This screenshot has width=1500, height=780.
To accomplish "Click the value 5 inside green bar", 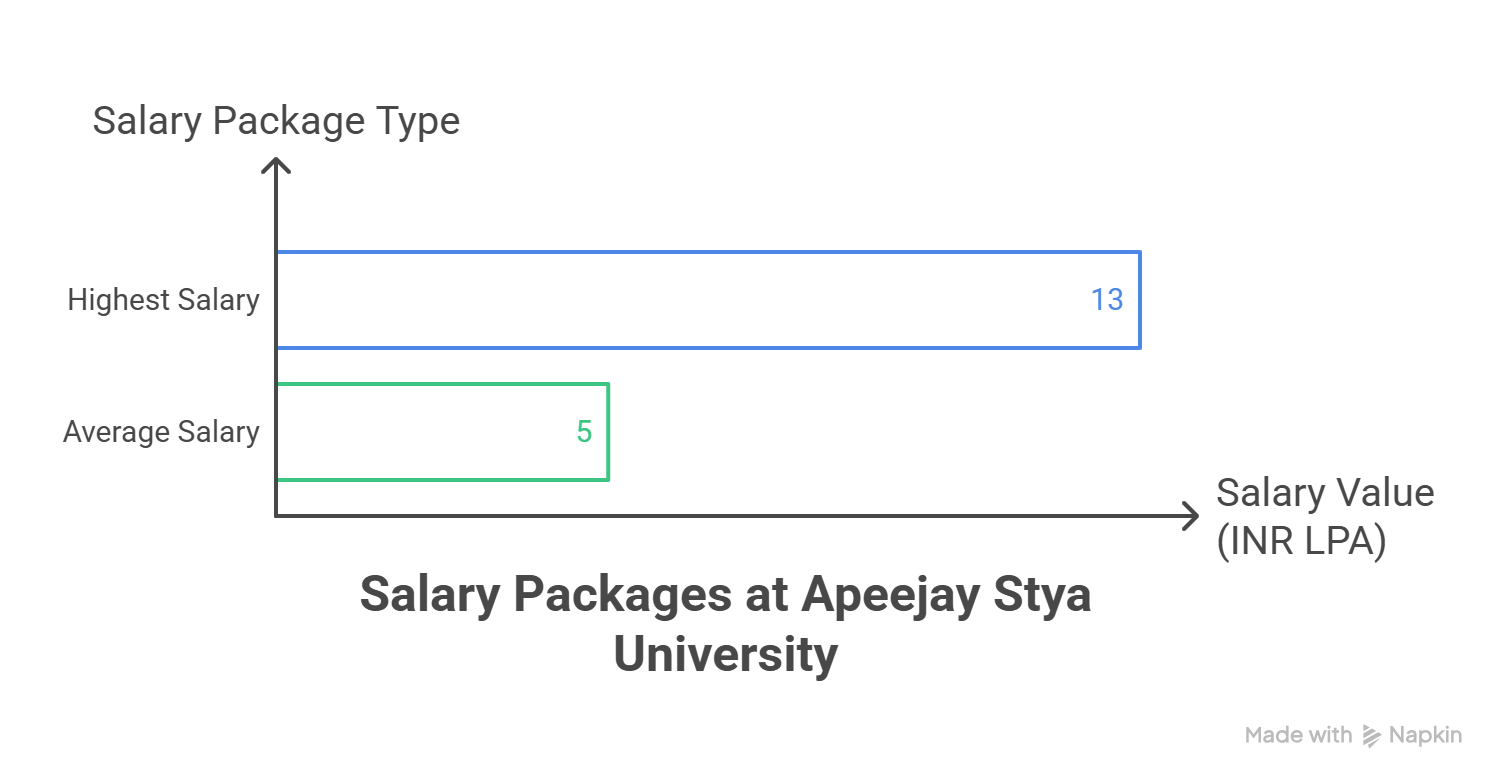I will coord(584,432).
